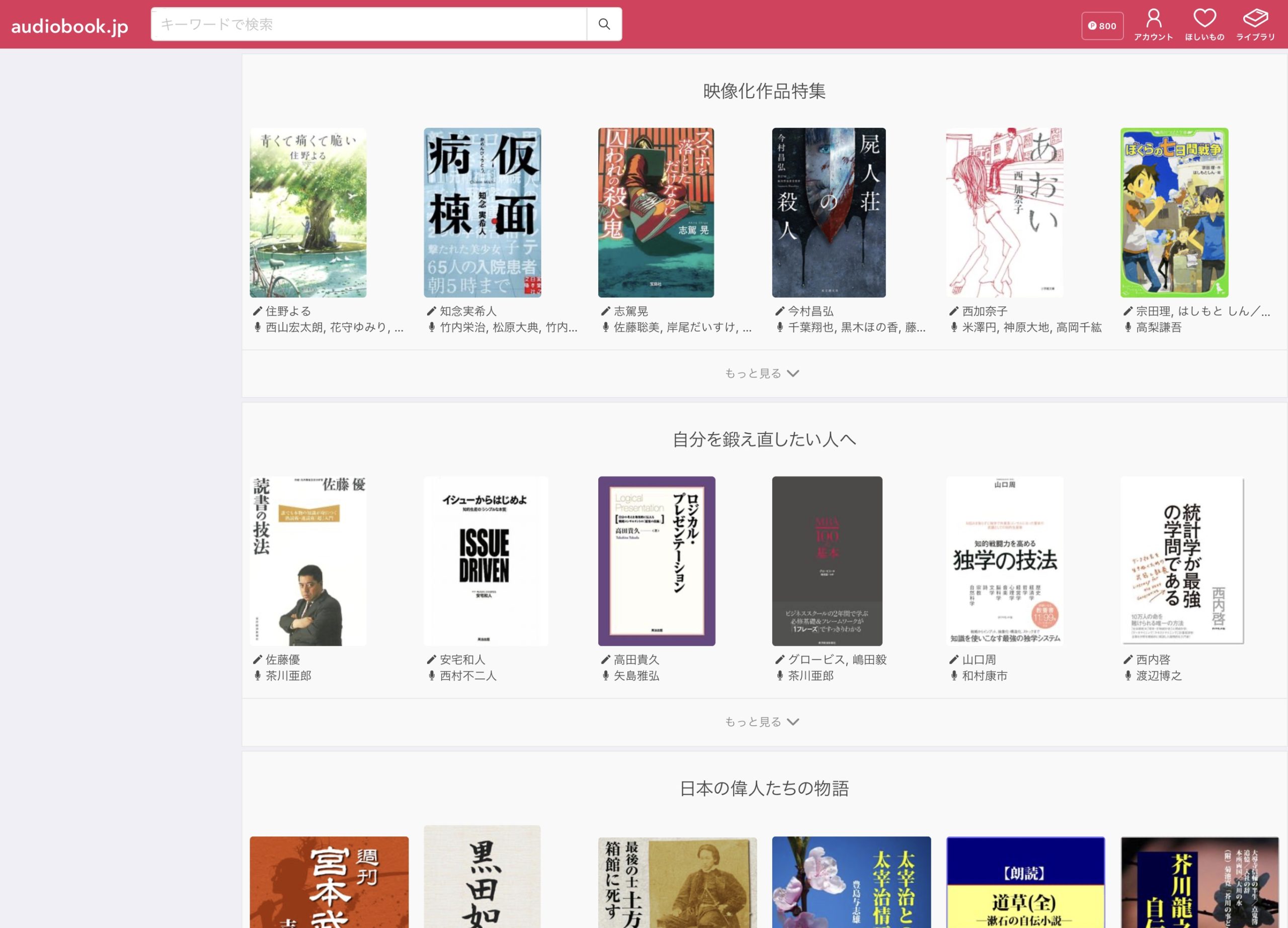Screen dimensions: 1288x928
Task: Open the 週刊 宮本武蔵 book cover
Action: [x=329, y=882]
